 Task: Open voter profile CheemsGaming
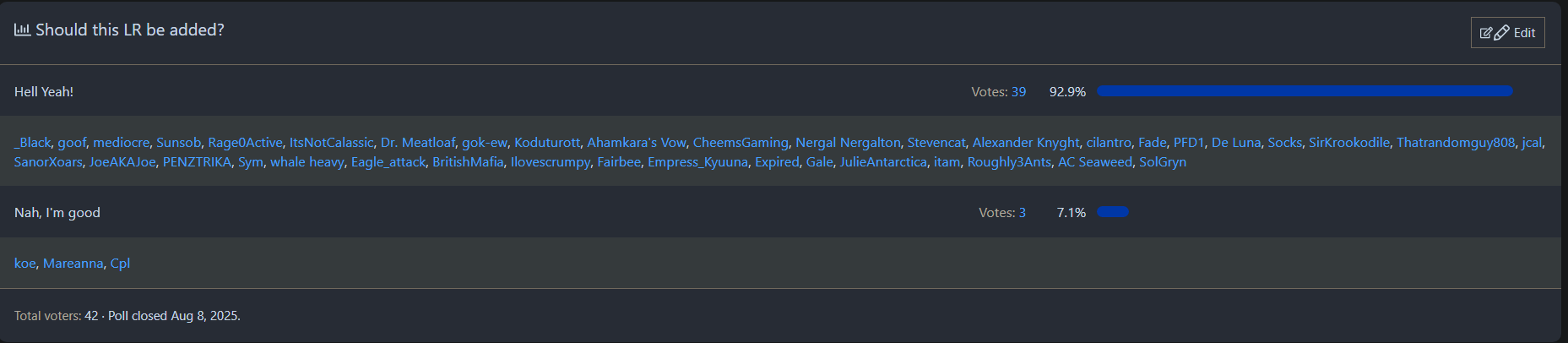point(741,143)
